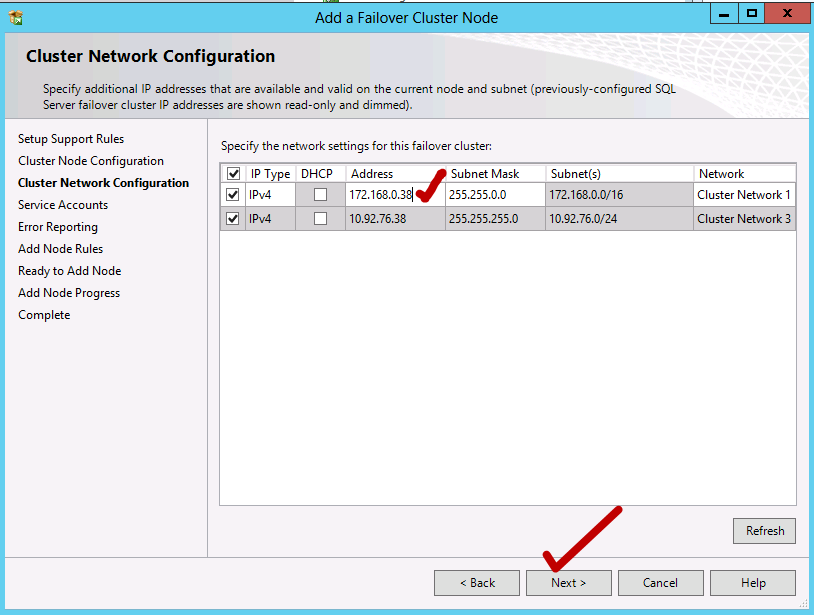Uncheck the IPv4 row for Cluster Network 1
Viewport: 814px width, 615px height.
[234, 195]
